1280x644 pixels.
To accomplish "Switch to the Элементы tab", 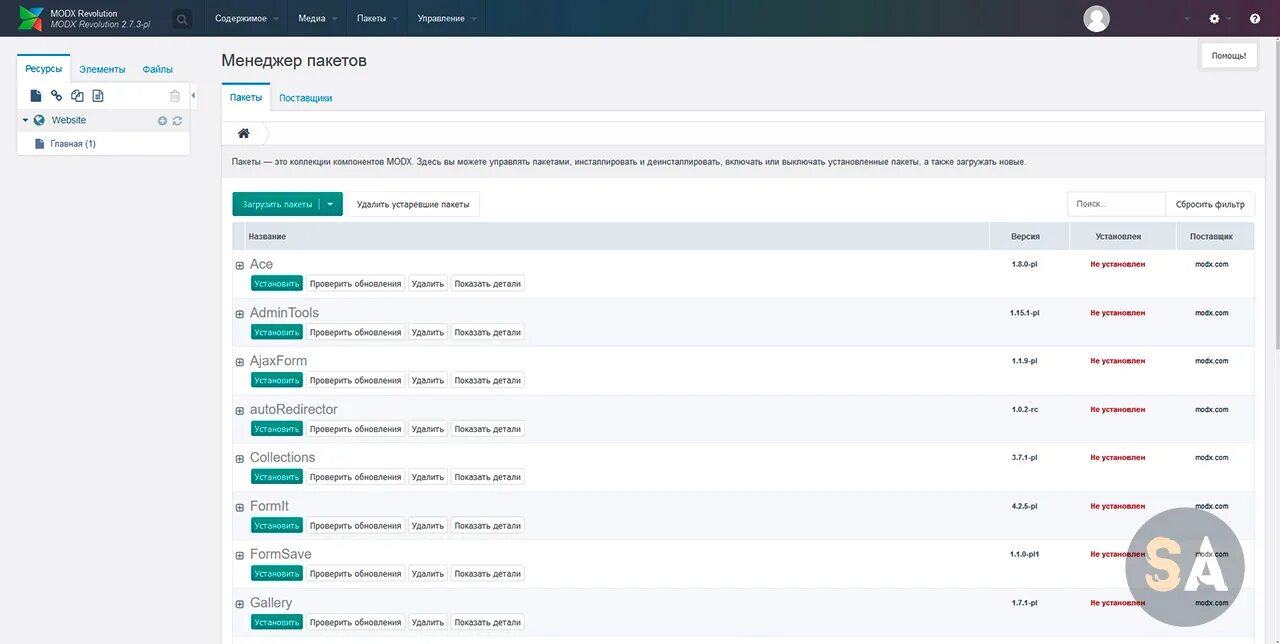I will point(103,69).
